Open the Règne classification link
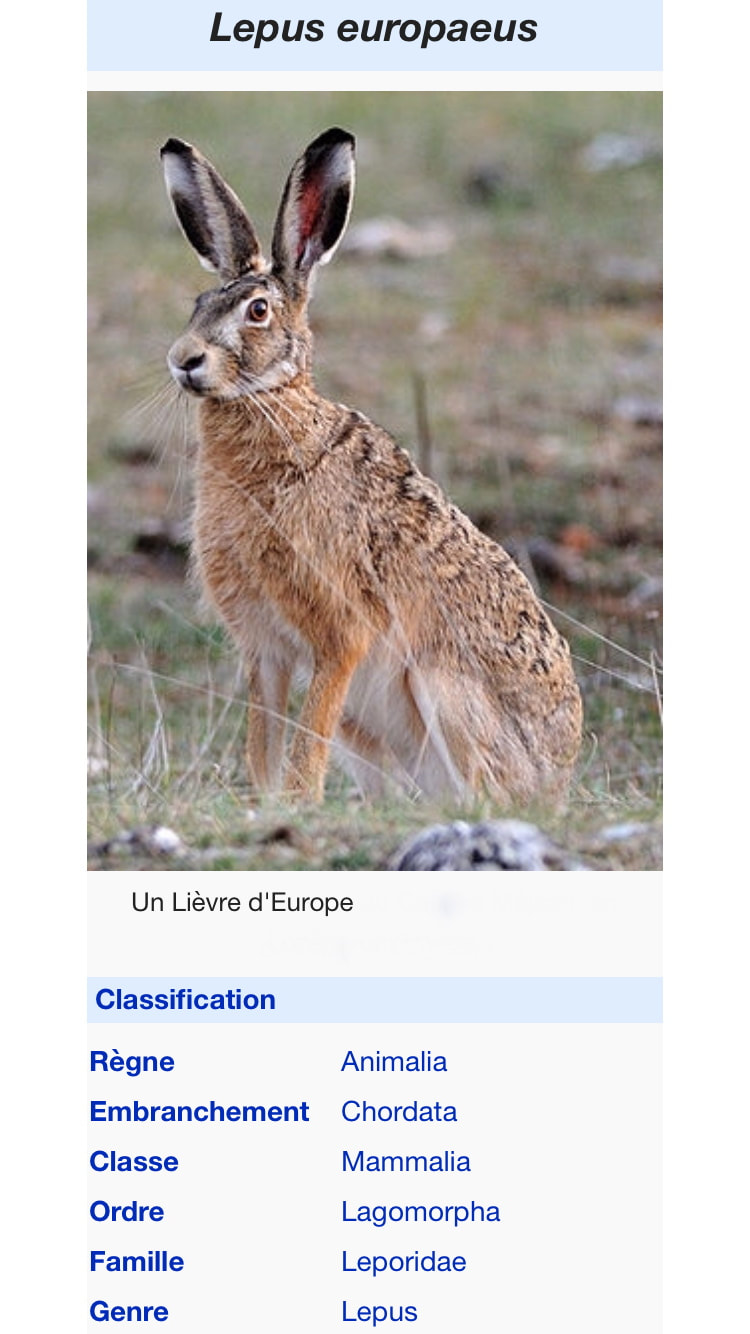 (132, 1061)
